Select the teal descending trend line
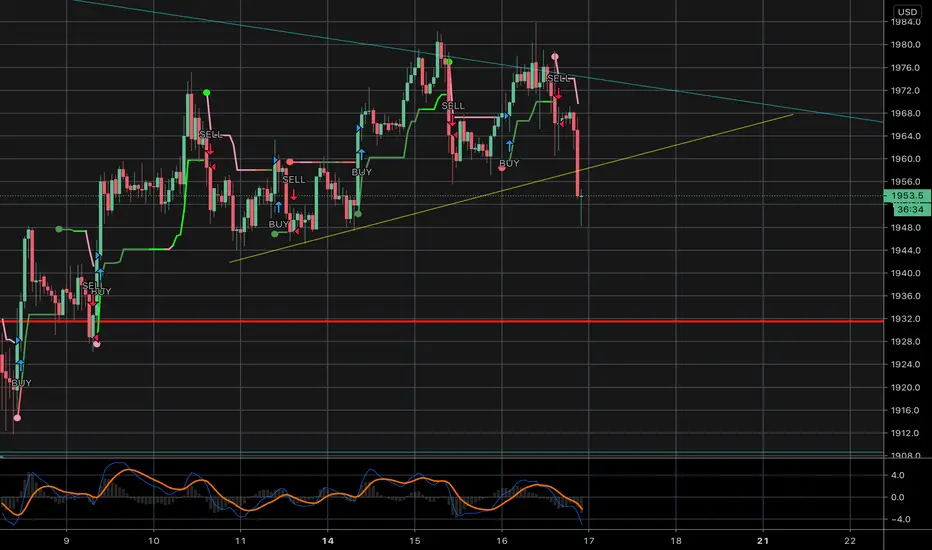The width and height of the screenshot is (932, 550). click(476, 61)
